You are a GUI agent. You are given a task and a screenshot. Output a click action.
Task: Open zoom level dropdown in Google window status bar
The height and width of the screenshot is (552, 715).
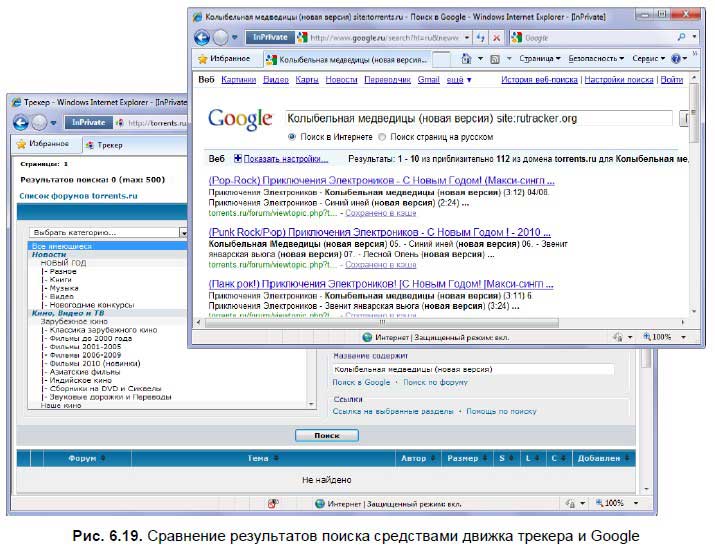[x=683, y=337]
